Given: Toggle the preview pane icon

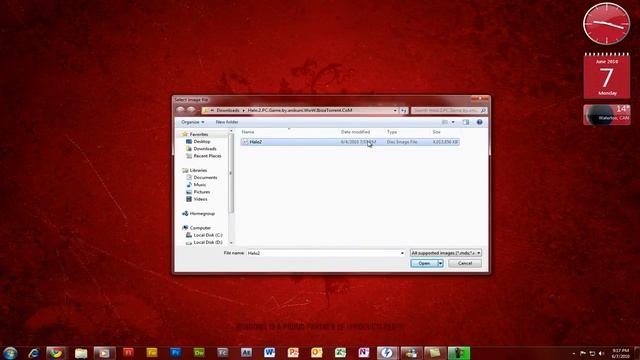Looking at the screenshot, I should (466, 122).
